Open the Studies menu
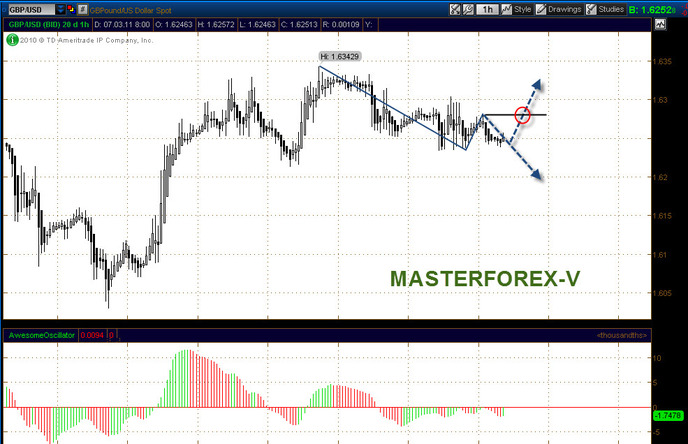688x444 pixels. coord(605,9)
